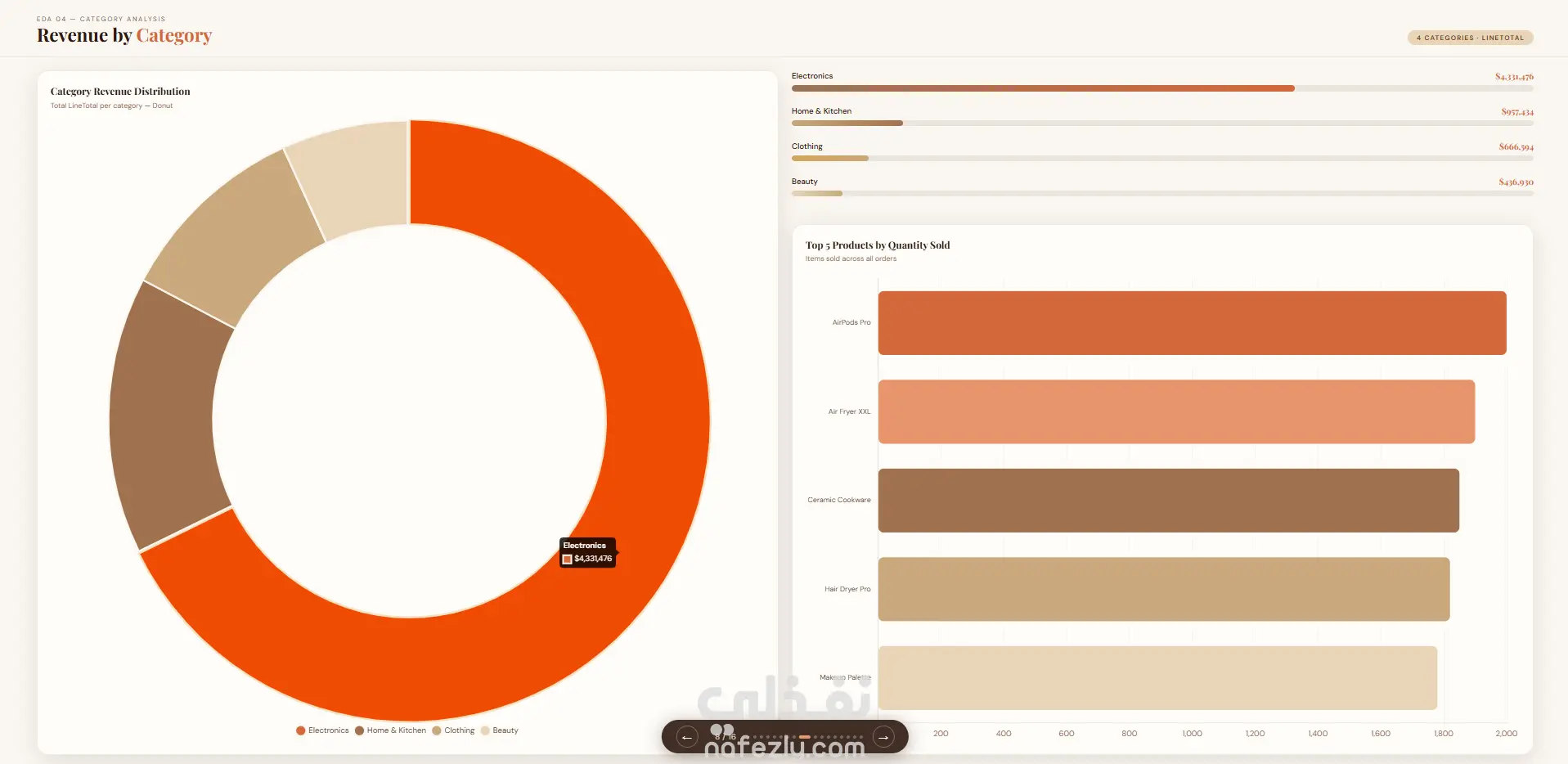1568x764 pixels.
Task: Click the Electronics tooltip on the donut
Action: pyautogui.click(x=587, y=552)
